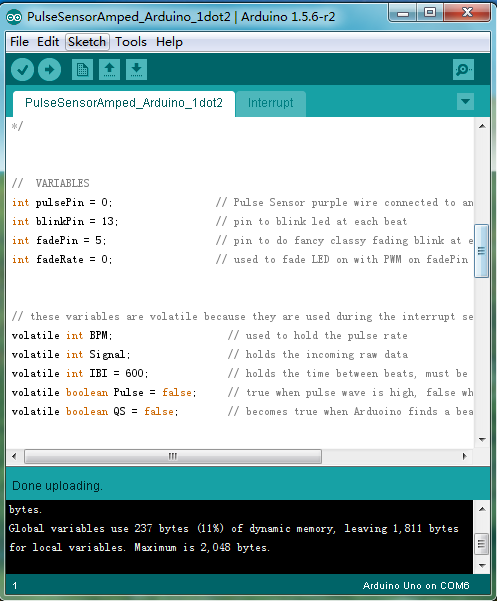
Task: Open the Serial Monitor magnifier icon
Action: click(x=463, y=69)
